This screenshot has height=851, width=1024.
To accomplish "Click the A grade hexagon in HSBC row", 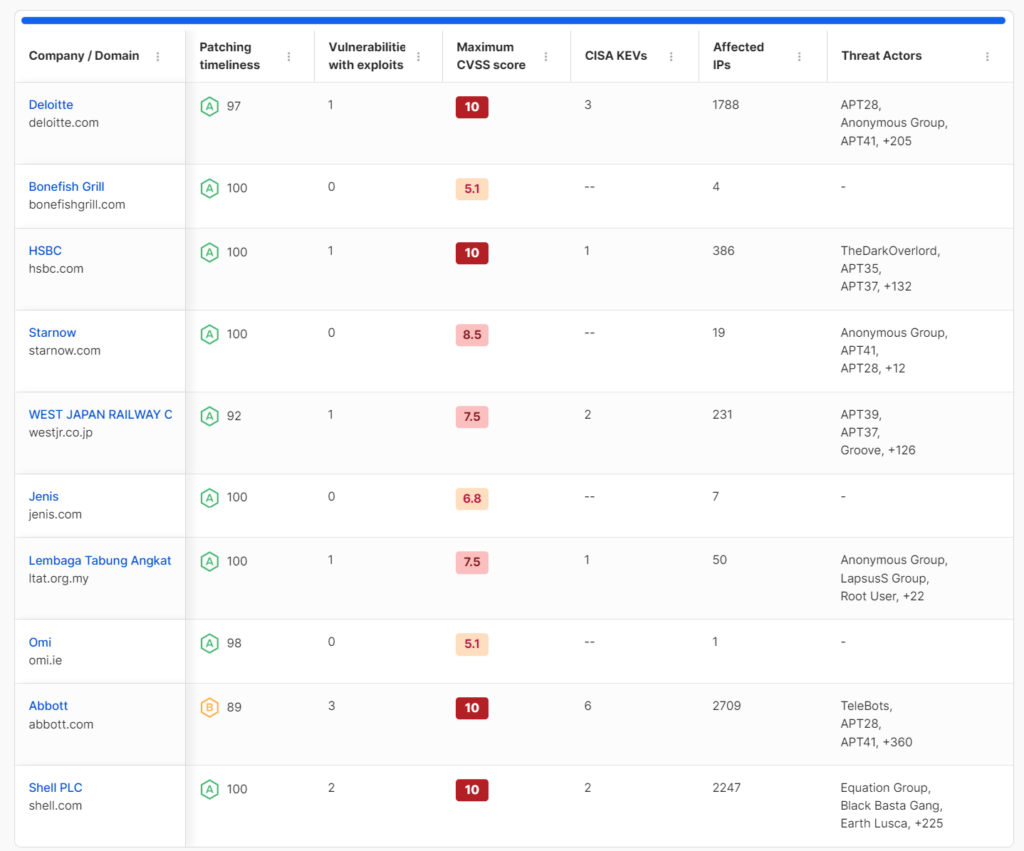I will tap(209, 252).
